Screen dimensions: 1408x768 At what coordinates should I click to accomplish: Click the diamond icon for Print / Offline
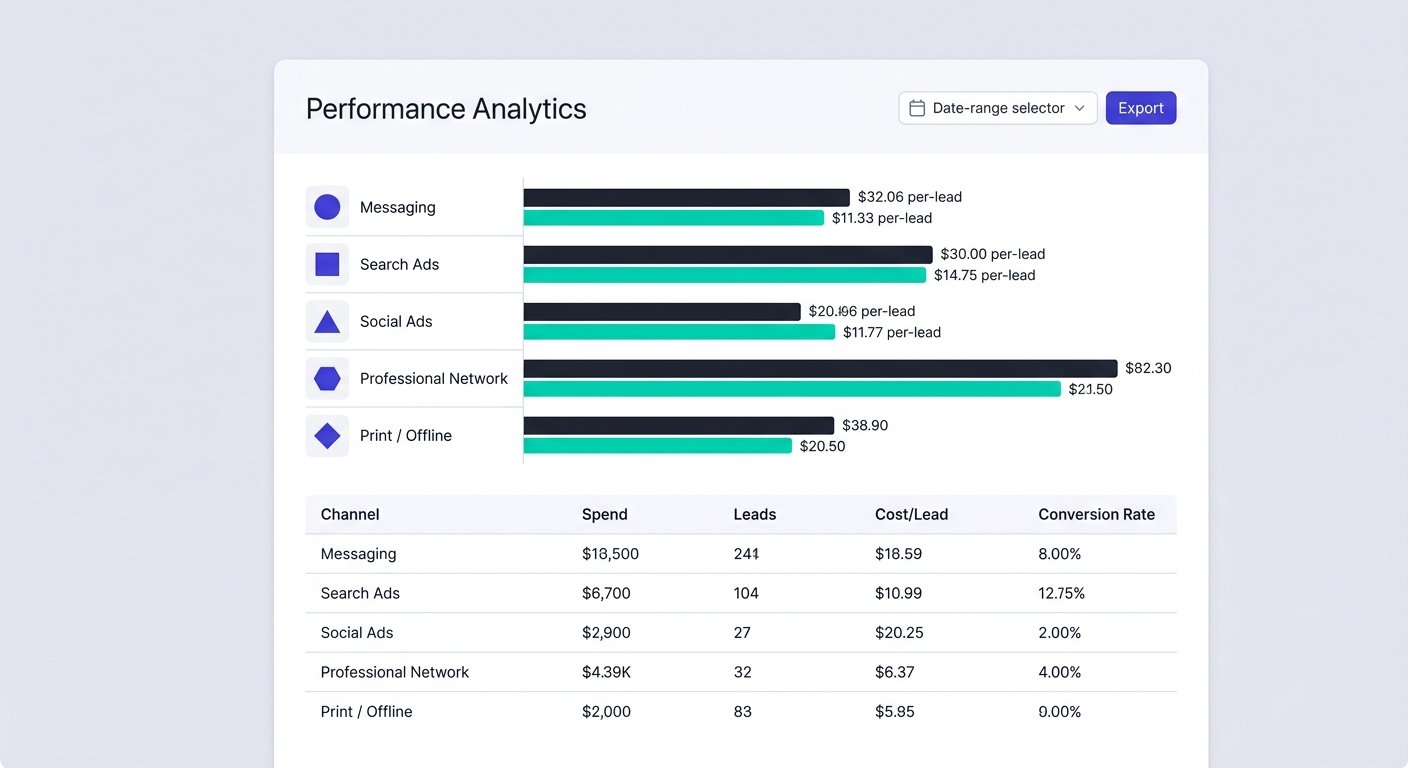(327, 435)
